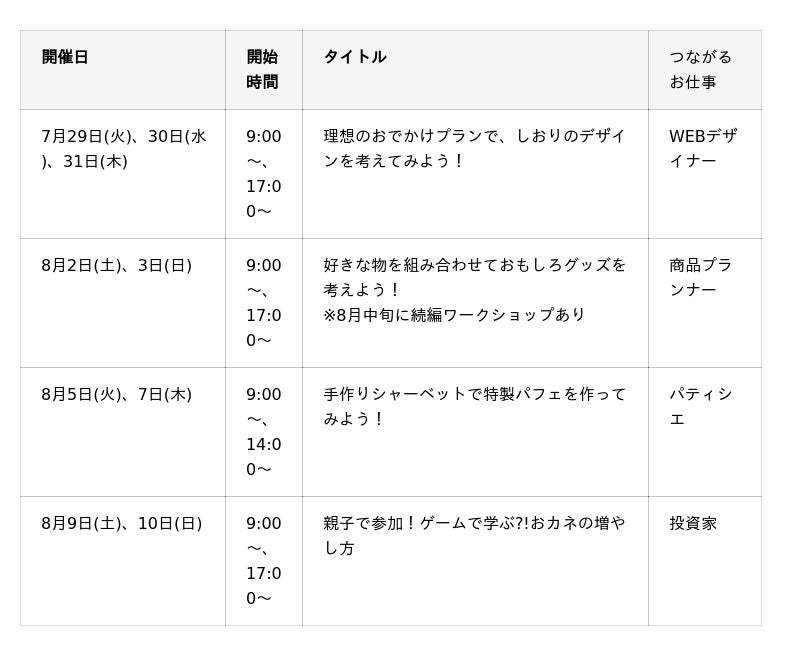Select the 8月2日(土)、3日(日) date cell

pos(116,265)
